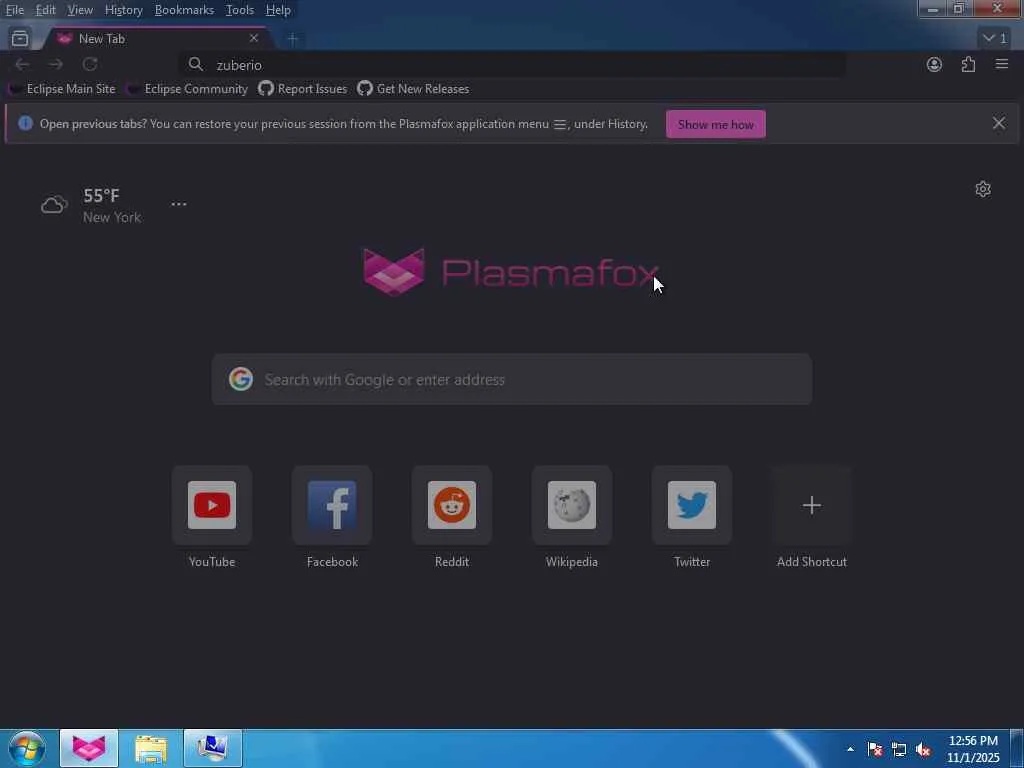Click Plasmafox icon in the taskbar
Viewport: 1024px width, 768px height.
[89, 748]
